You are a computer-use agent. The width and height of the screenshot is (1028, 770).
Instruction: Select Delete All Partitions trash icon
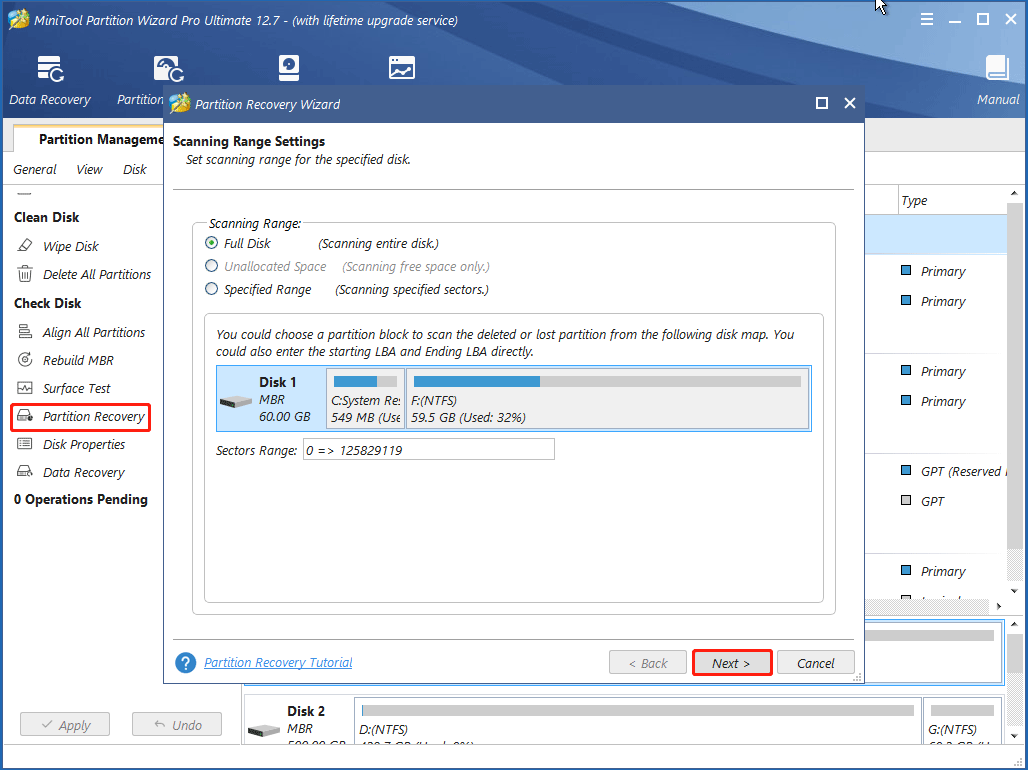[x=25, y=274]
